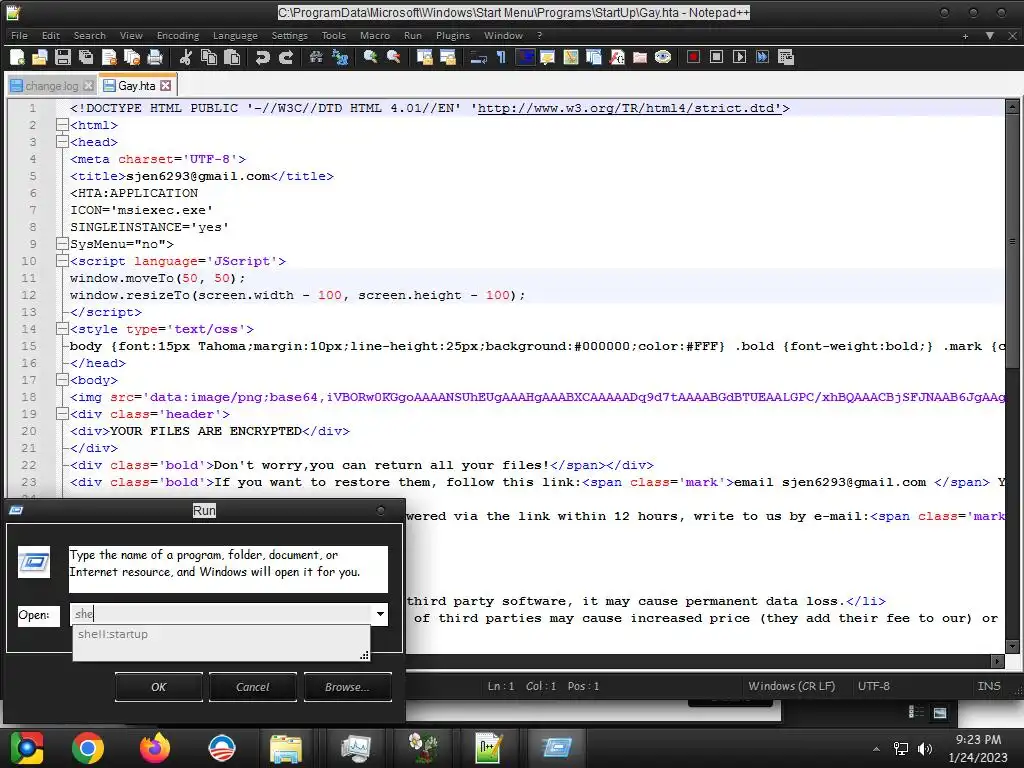Open the tab list dropdown triangle in menu bar
This screenshot has width=1024, height=768.
click(x=990, y=36)
